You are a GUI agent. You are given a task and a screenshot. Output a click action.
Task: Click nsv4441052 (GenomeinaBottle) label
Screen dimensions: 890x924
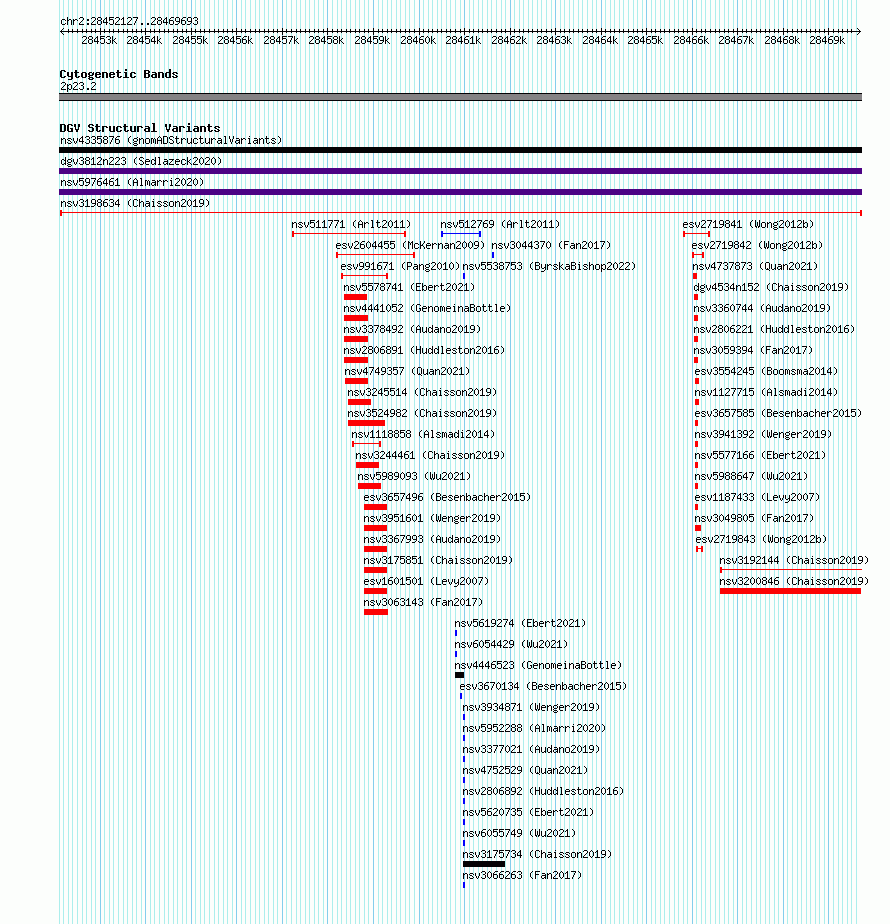click(x=427, y=308)
